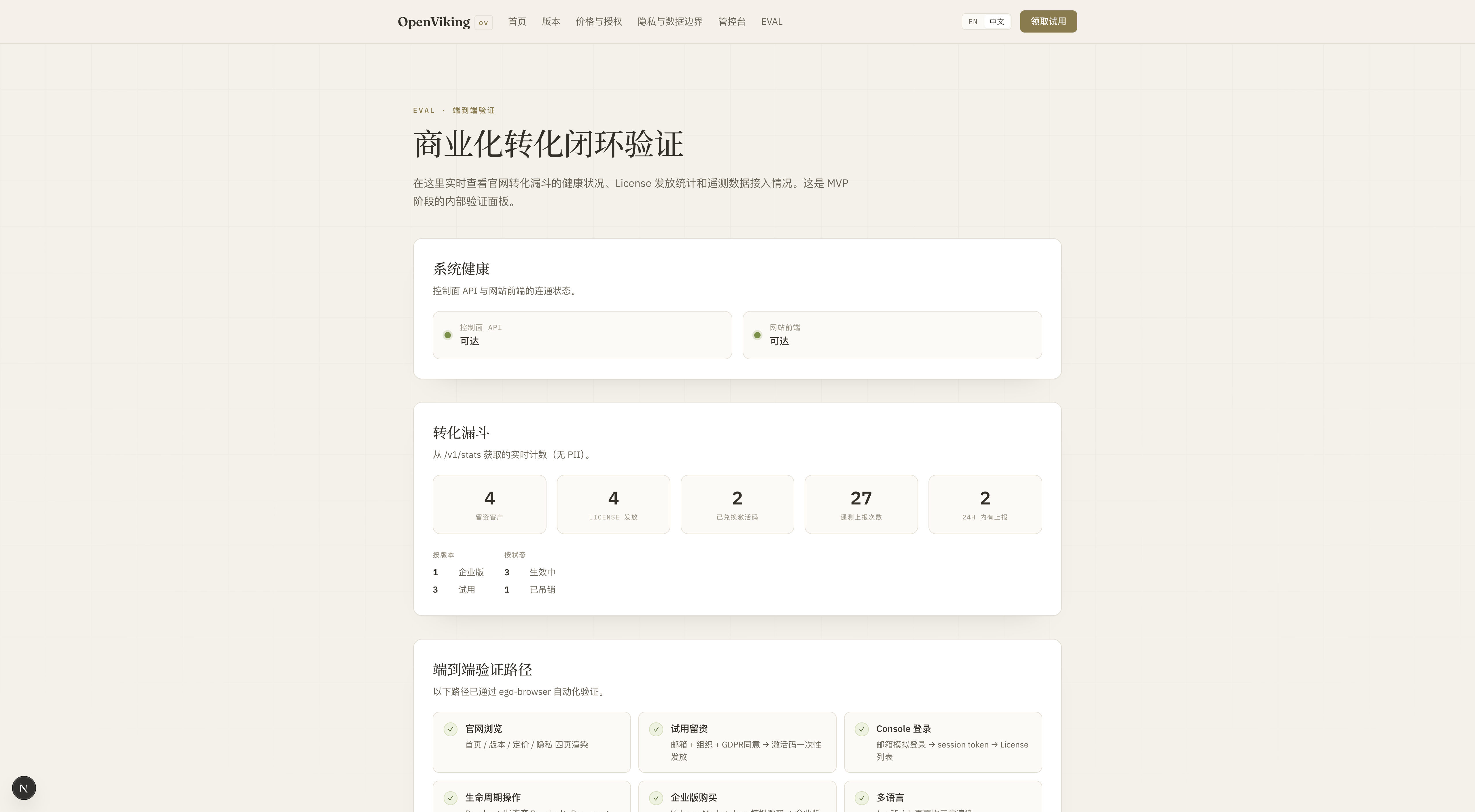Click the 控制面 API status dot
Screen dimensions: 1475x812
[x=448, y=335]
